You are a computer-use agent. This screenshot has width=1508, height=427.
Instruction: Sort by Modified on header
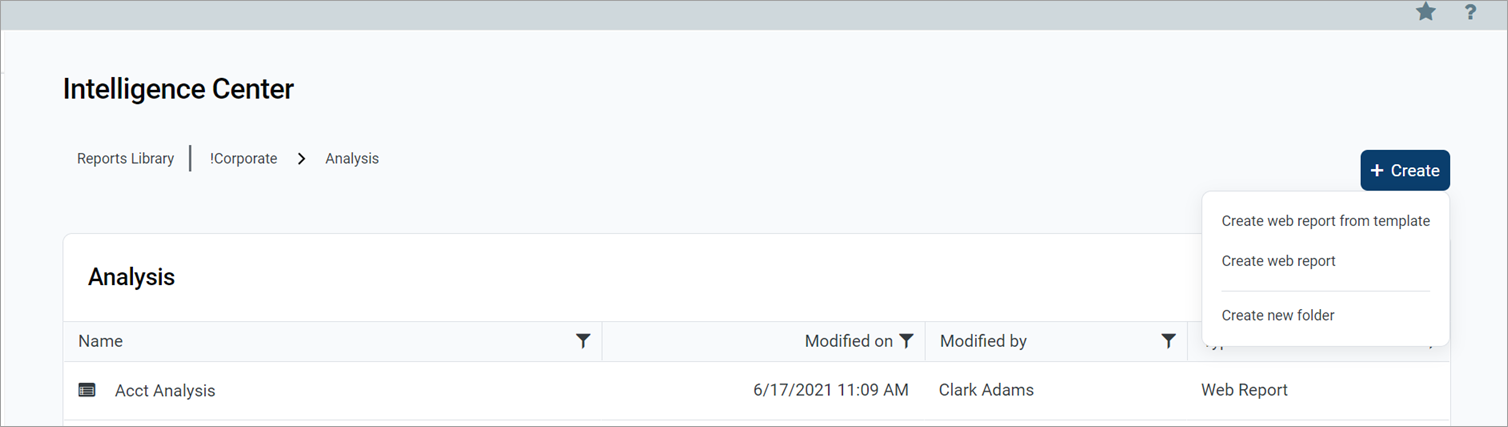coord(848,341)
